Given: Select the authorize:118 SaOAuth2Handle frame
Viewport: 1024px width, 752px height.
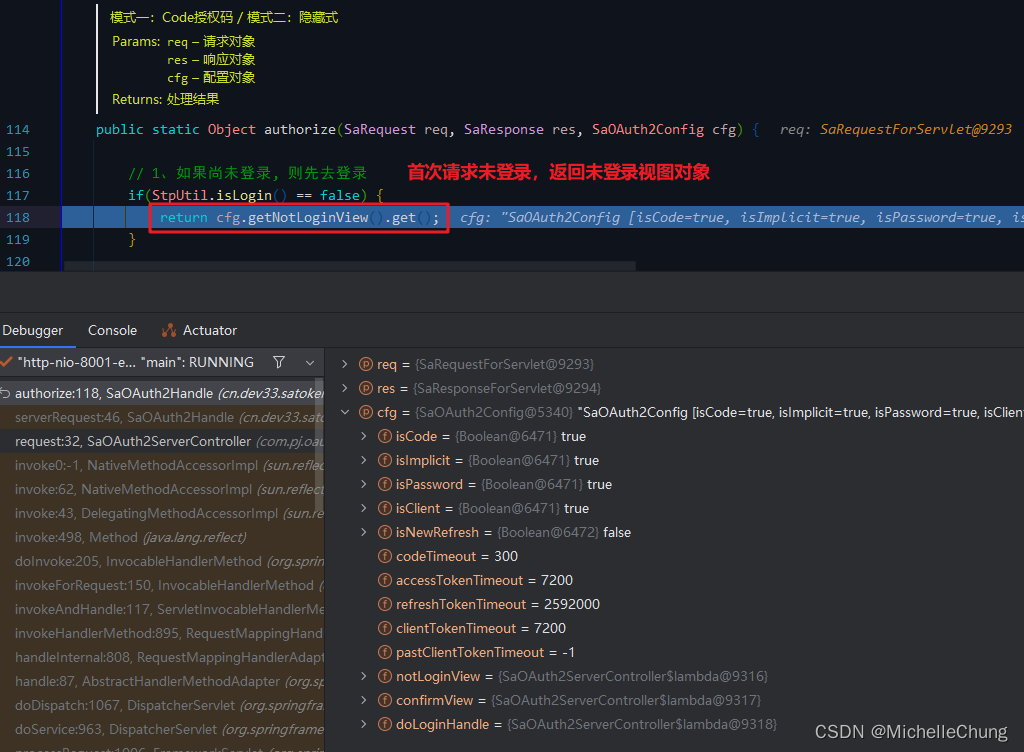Looking at the screenshot, I should [x=161, y=393].
